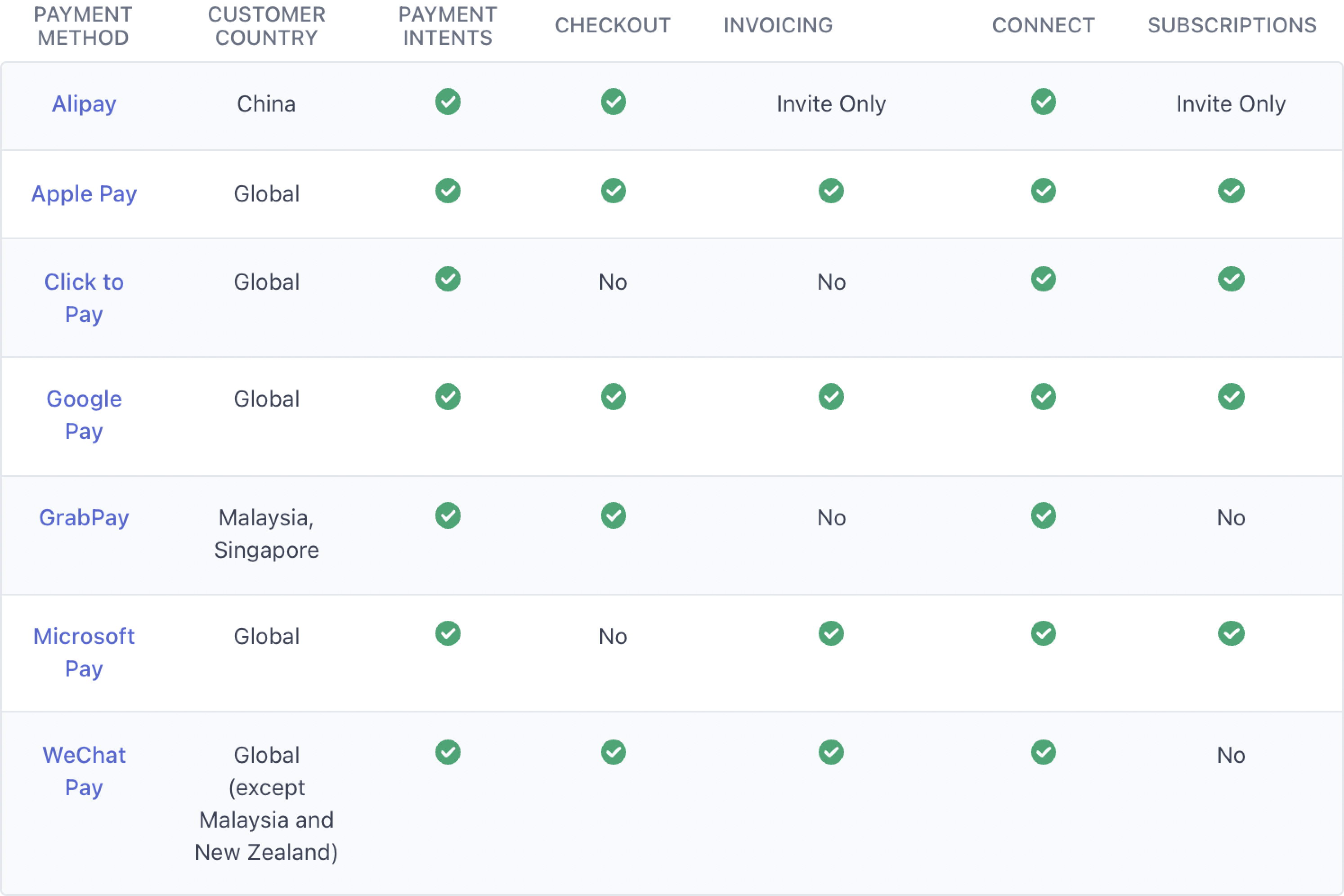Click Google Pay's Subscriptions checkmark
This screenshot has height=896, width=1344.
[x=1232, y=397]
